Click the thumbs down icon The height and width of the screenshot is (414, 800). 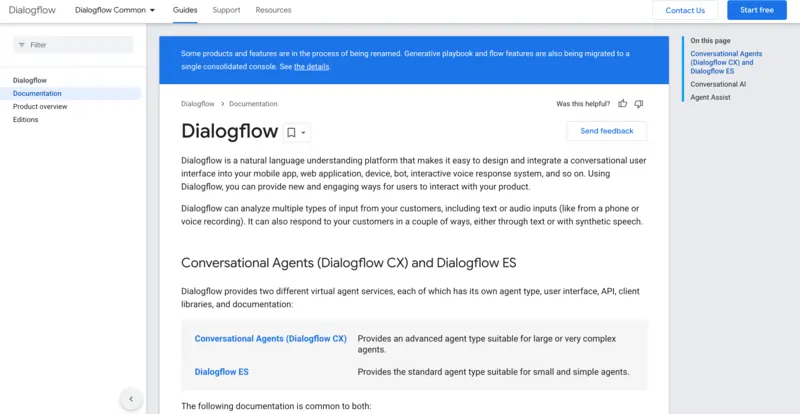pyautogui.click(x=639, y=104)
